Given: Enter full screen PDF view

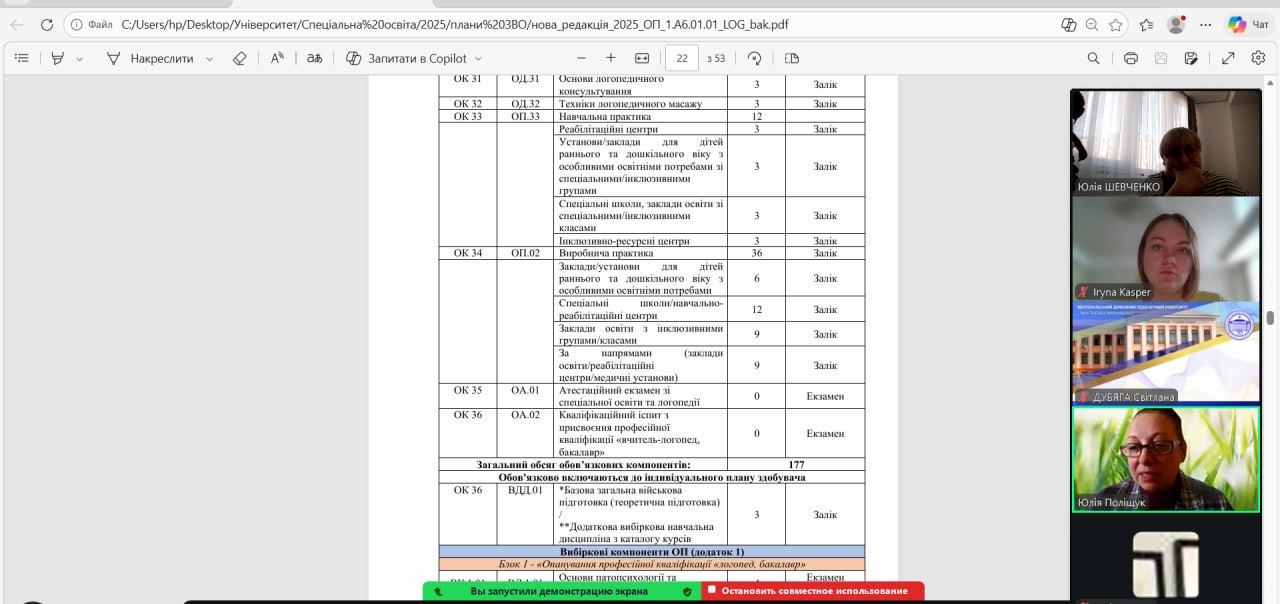Looking at the screenshot, I should pyautogui.click(x=1227, y=58).
